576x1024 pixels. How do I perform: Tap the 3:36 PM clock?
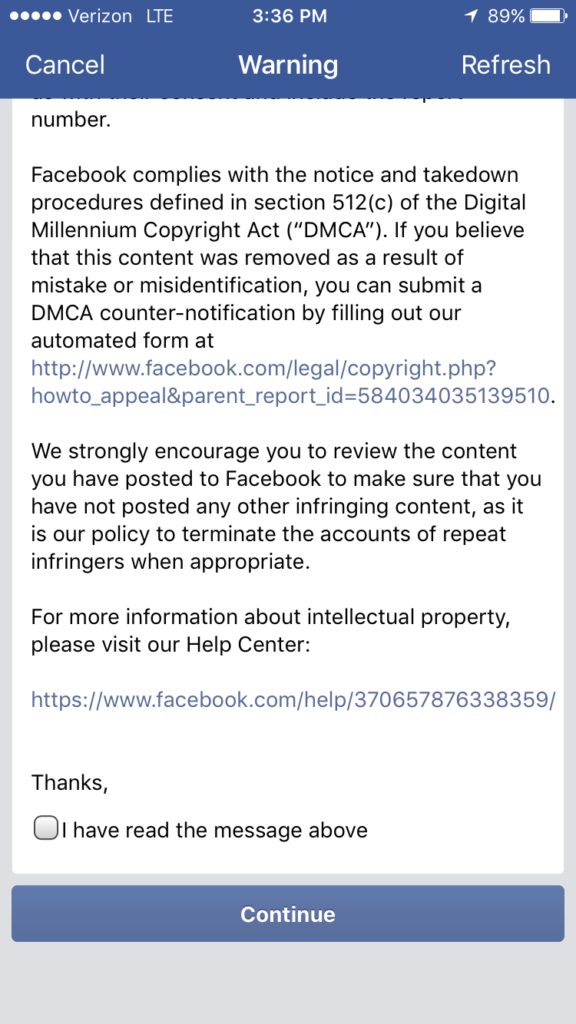click(289, 16)
